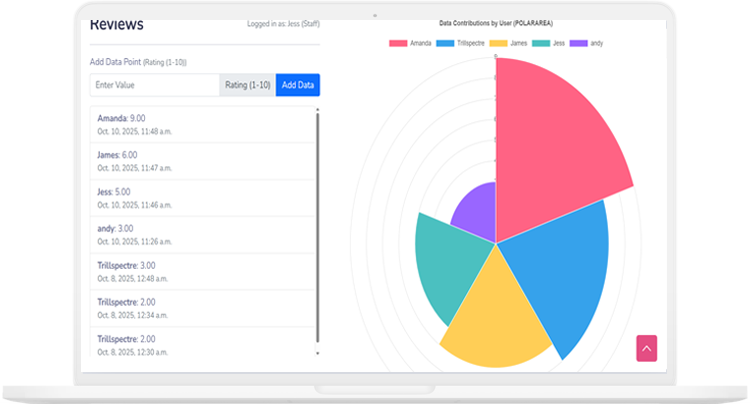Select the Trillspectre 3.00 review entry
The image size is (750, 404).
pyautogui.click(x=200, y=272)
